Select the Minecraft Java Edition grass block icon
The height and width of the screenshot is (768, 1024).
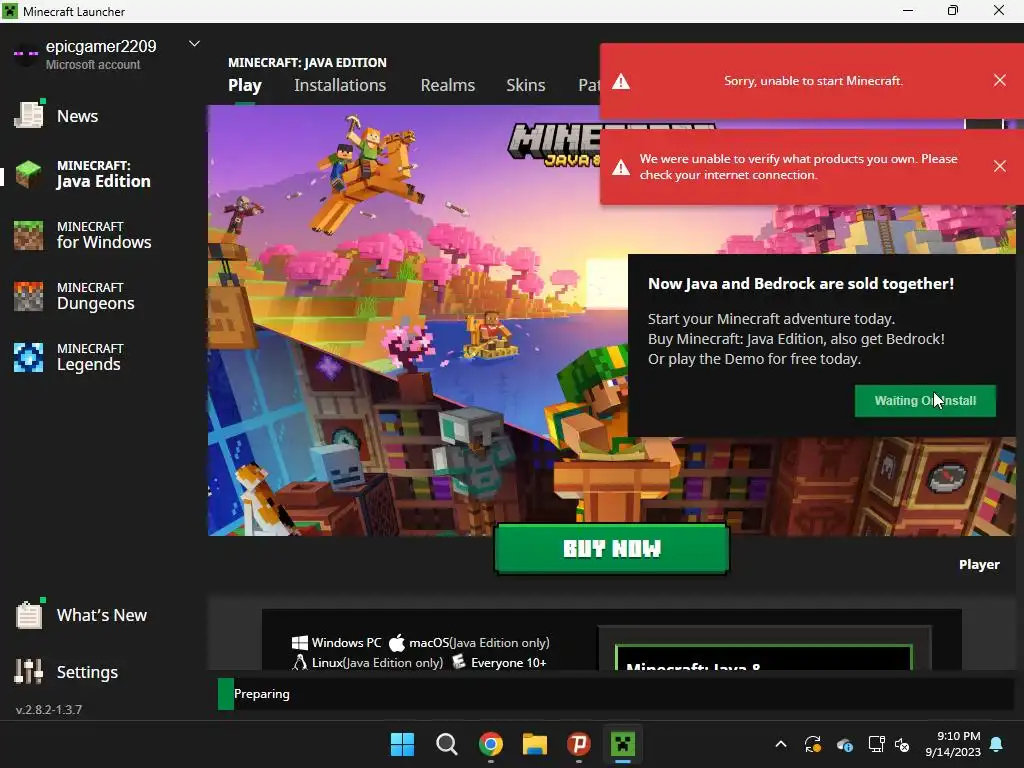29,174
